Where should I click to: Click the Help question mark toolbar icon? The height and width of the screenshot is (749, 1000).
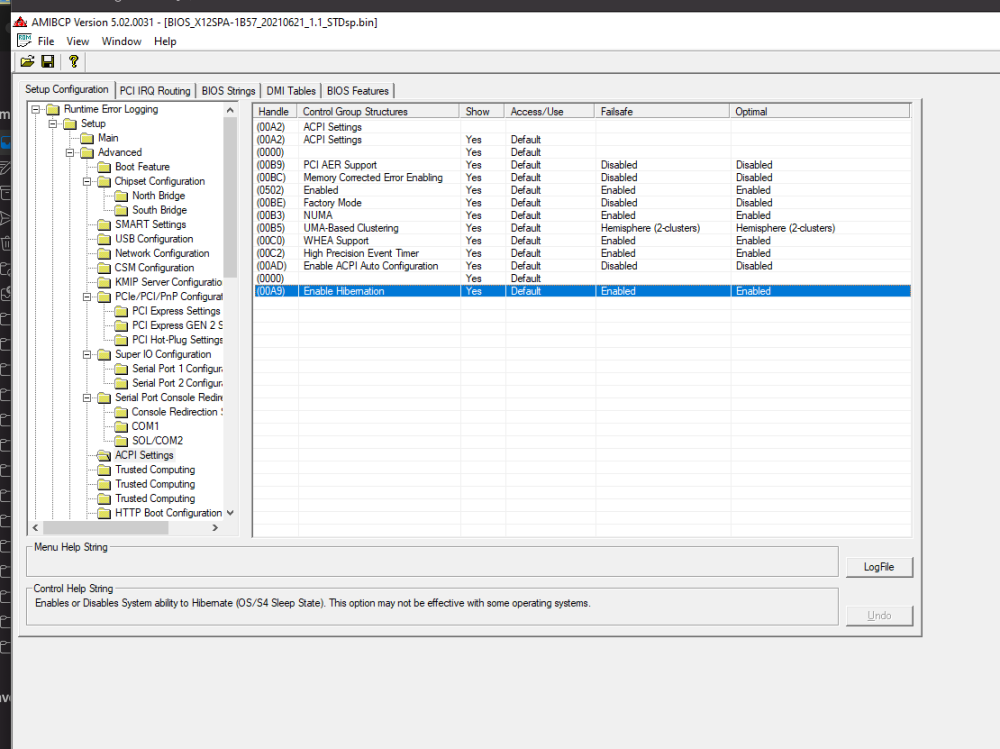(x=74, y=61)
